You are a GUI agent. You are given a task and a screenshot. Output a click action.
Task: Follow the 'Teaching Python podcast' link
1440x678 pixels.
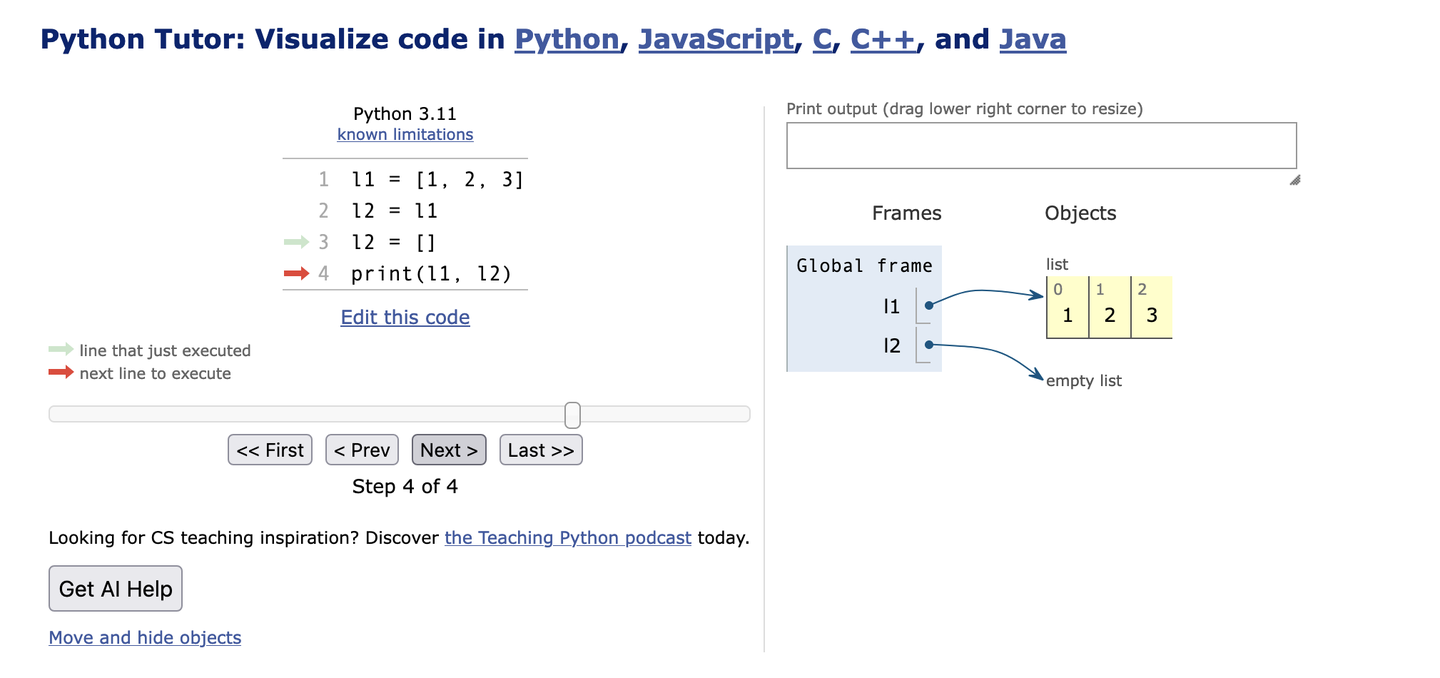pyautogui.click(x=567, y=537)
